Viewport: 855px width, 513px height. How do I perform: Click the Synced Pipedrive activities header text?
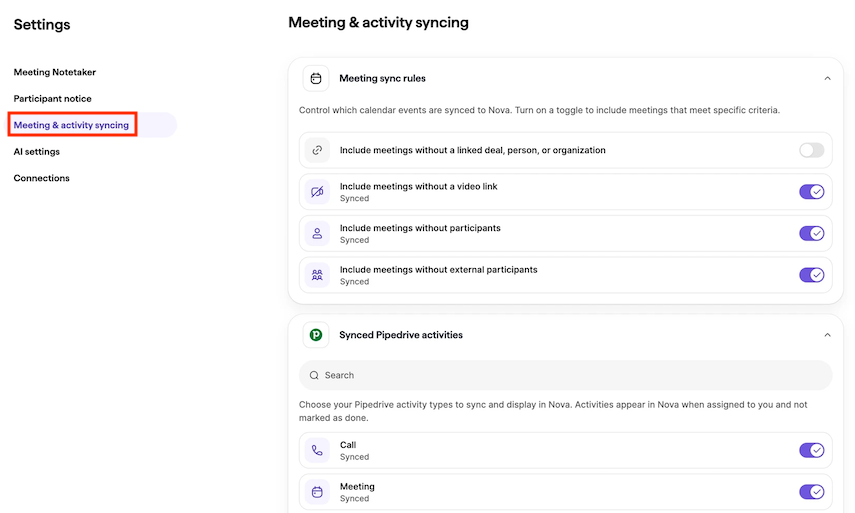(401, 335)
